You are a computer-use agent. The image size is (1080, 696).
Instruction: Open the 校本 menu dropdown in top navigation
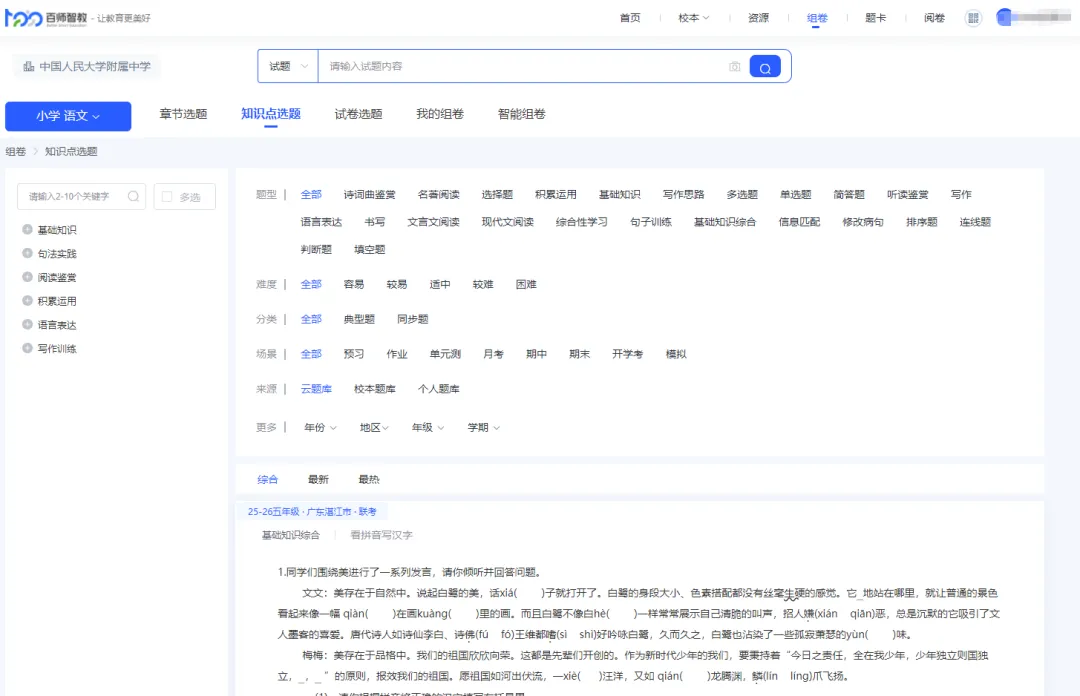point(692,18)
